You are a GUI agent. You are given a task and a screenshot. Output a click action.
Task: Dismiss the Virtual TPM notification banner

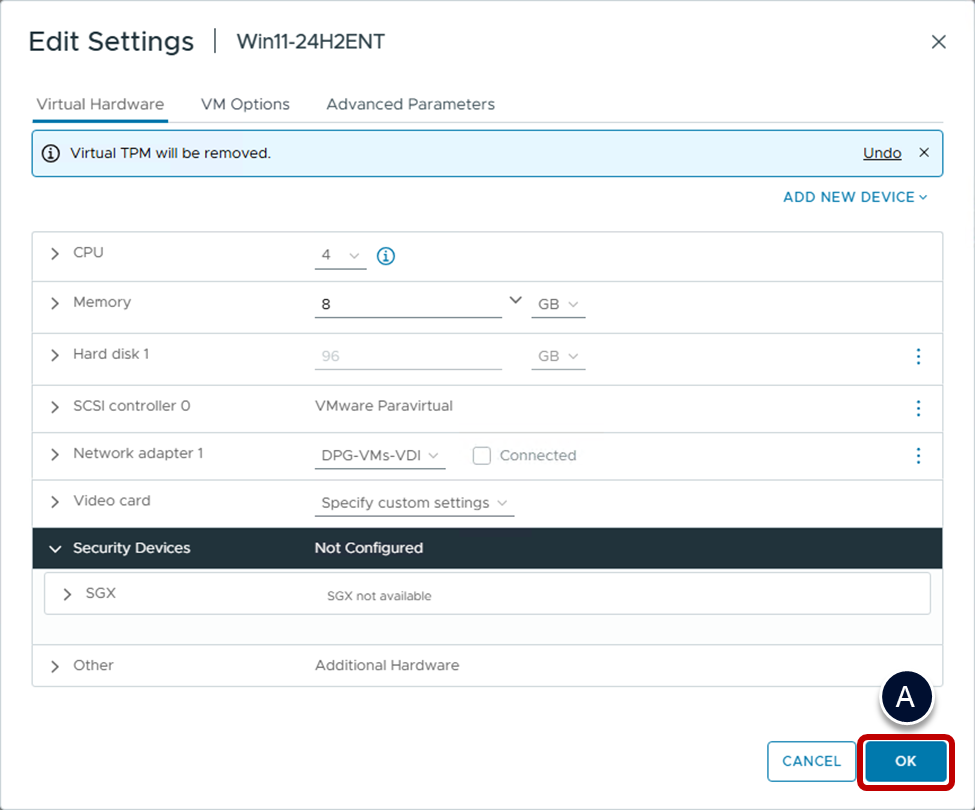(924, 153)
